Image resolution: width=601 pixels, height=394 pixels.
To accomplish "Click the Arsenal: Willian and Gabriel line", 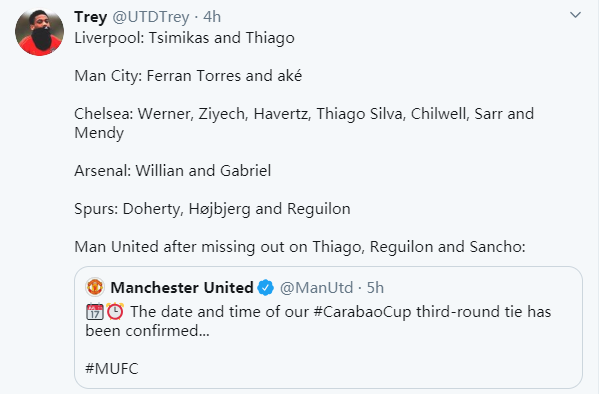I will tap(172, 171).
